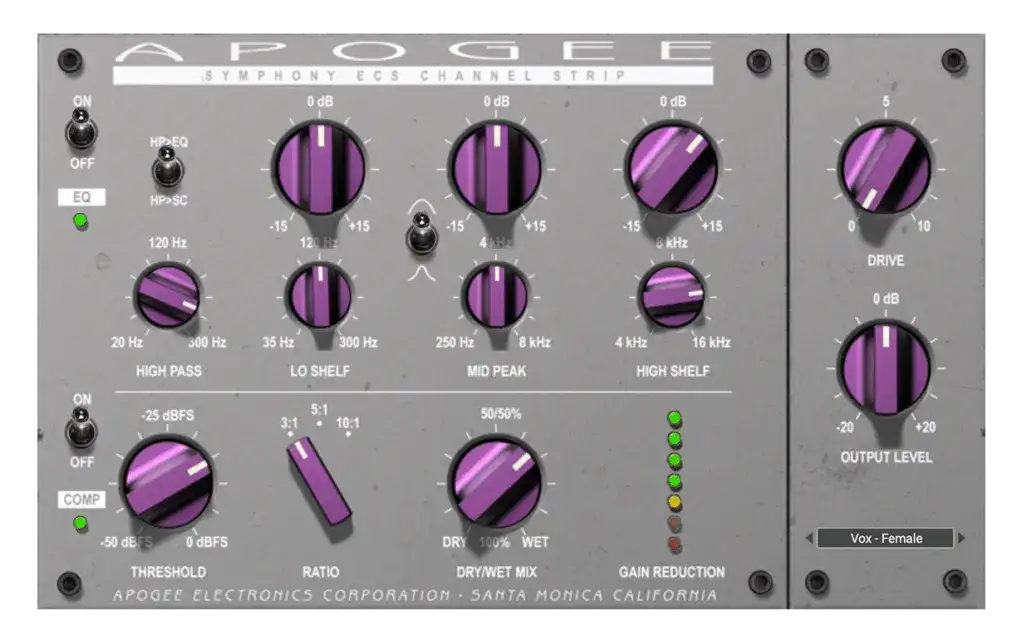Click the Apogee logo at top
The image size is (1019, 644).
pos(414,51)
